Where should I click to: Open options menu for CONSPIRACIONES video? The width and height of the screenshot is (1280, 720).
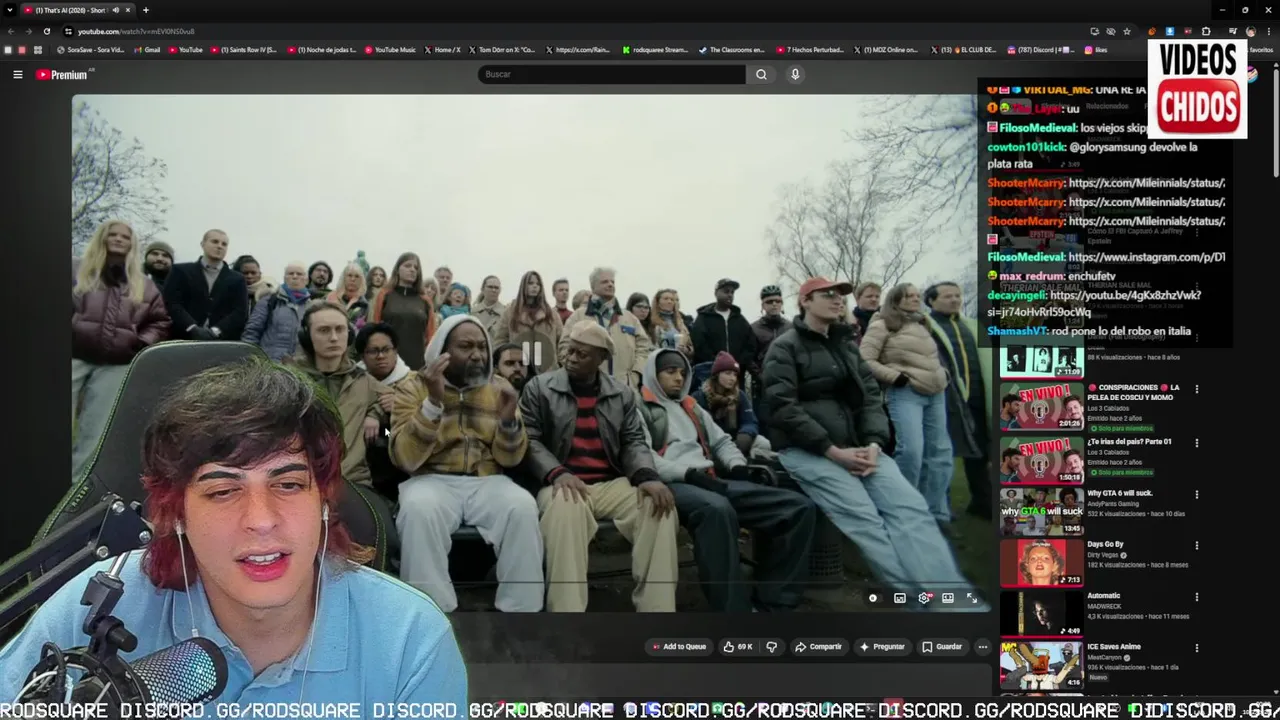tap(1197, 389)
